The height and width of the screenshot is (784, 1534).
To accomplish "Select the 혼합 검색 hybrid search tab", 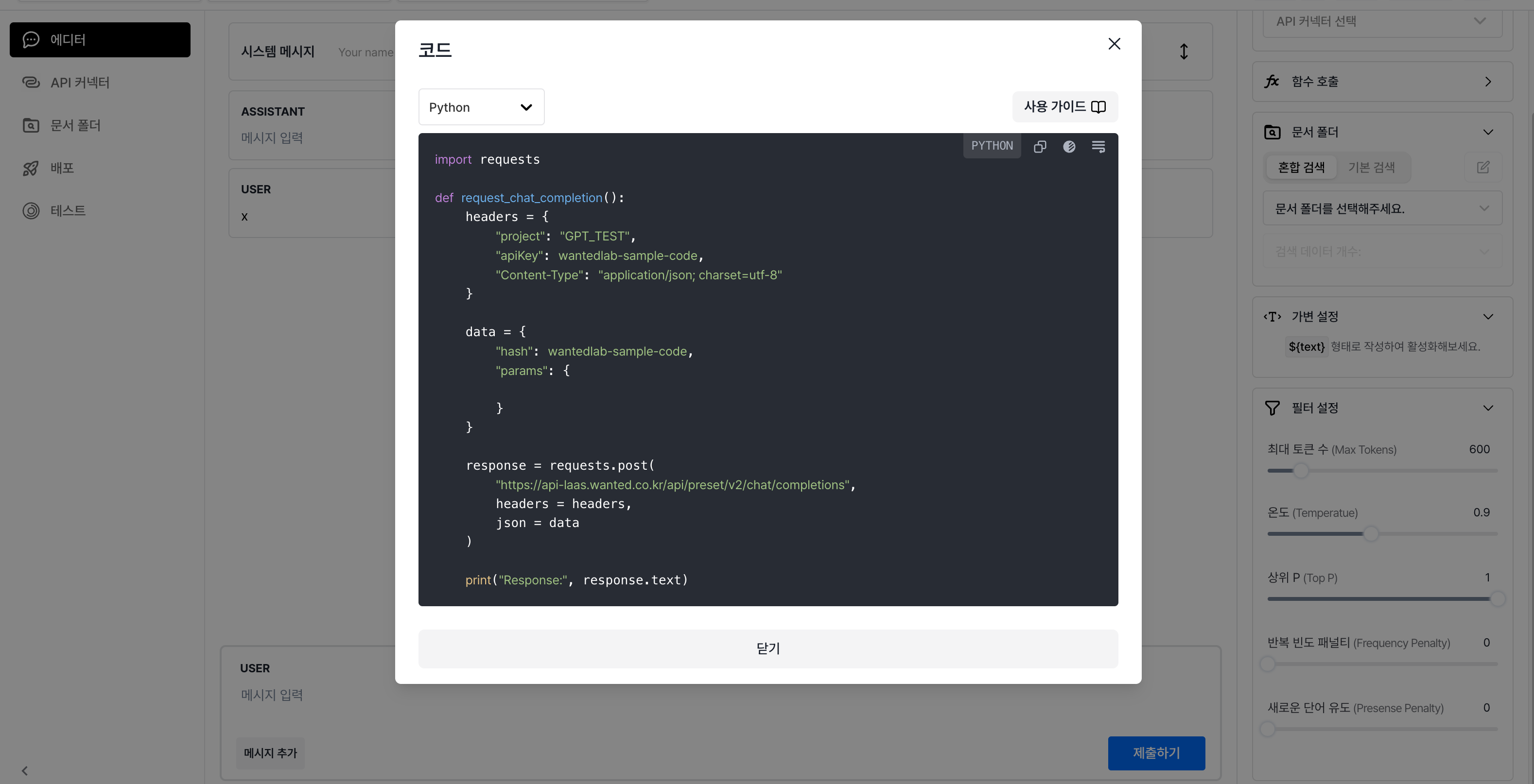I will click(x=1301, y=168).
